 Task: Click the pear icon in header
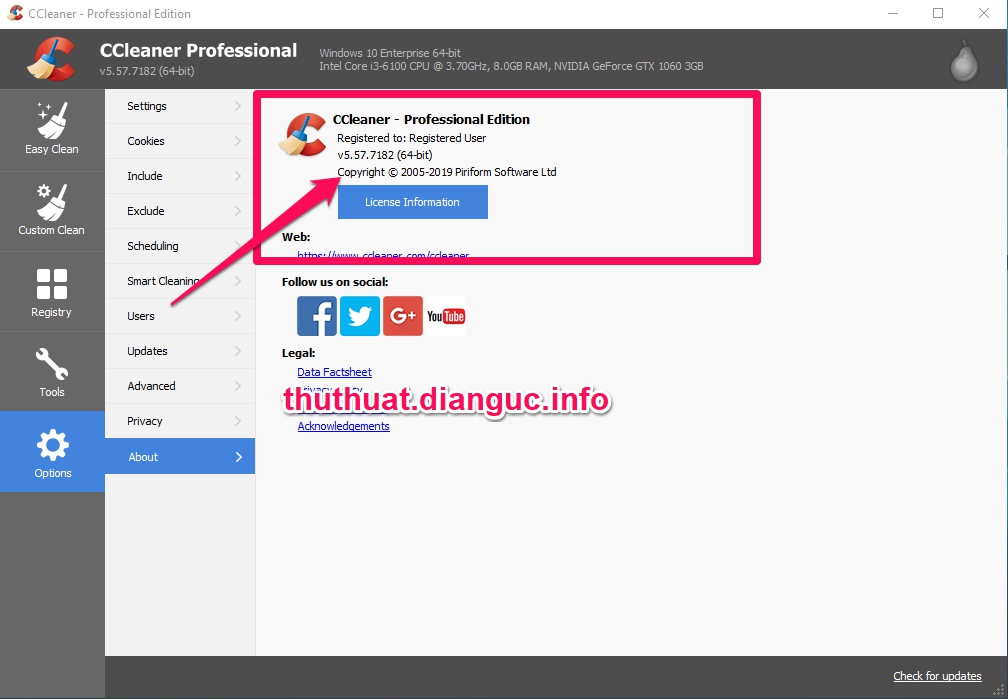point(964,60)
